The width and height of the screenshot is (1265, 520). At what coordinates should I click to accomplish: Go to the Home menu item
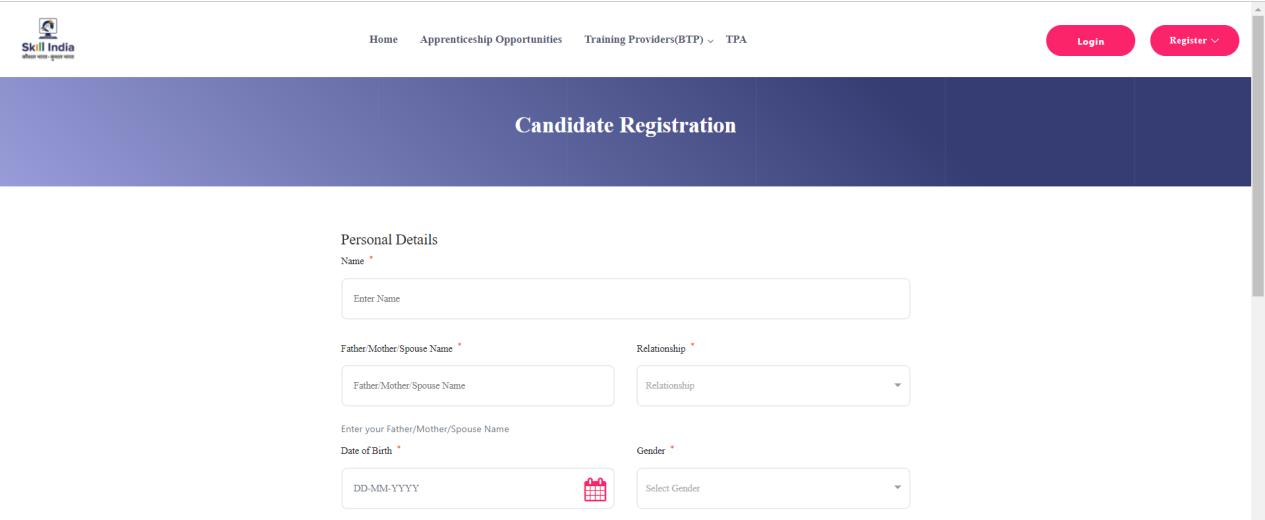click(x=384, y=40)
